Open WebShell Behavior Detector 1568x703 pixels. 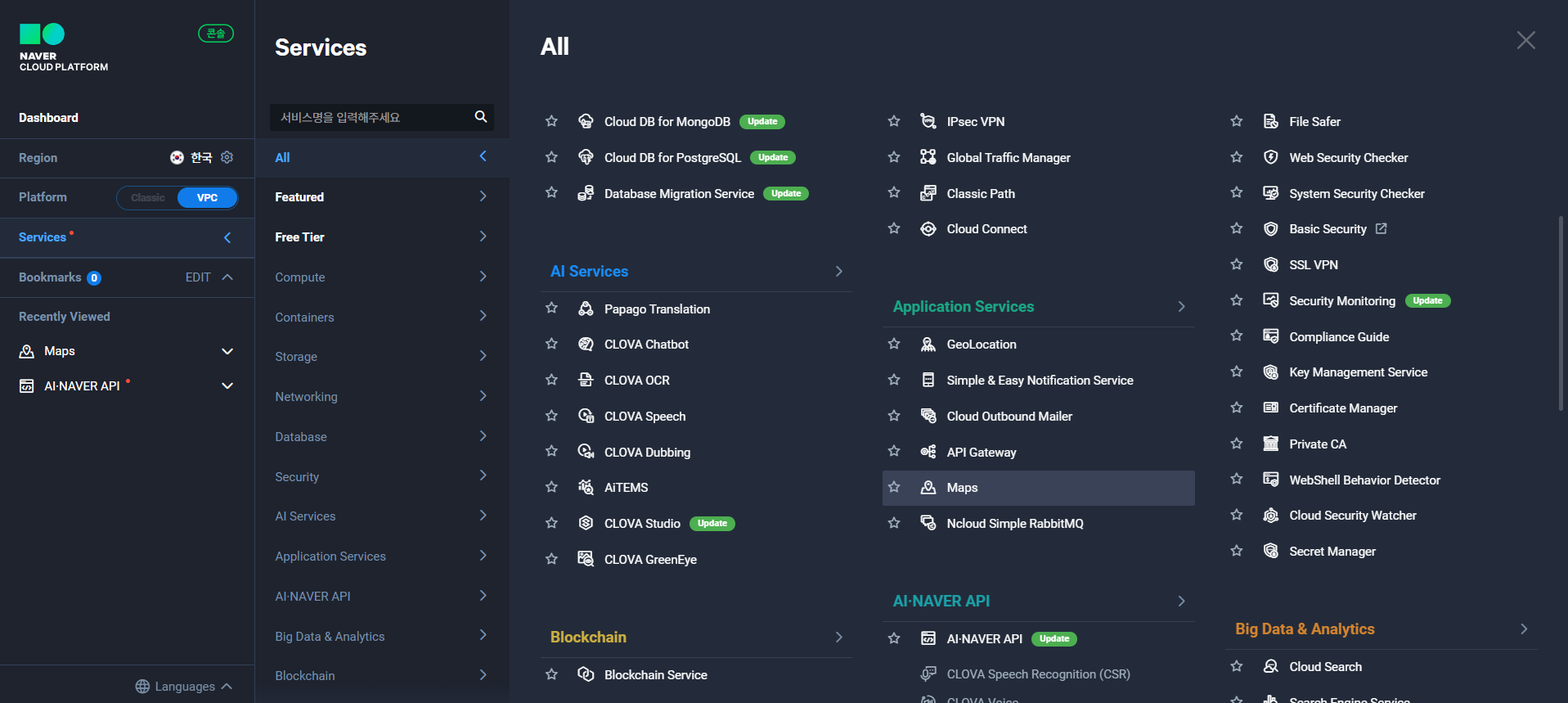[1364, 480]
